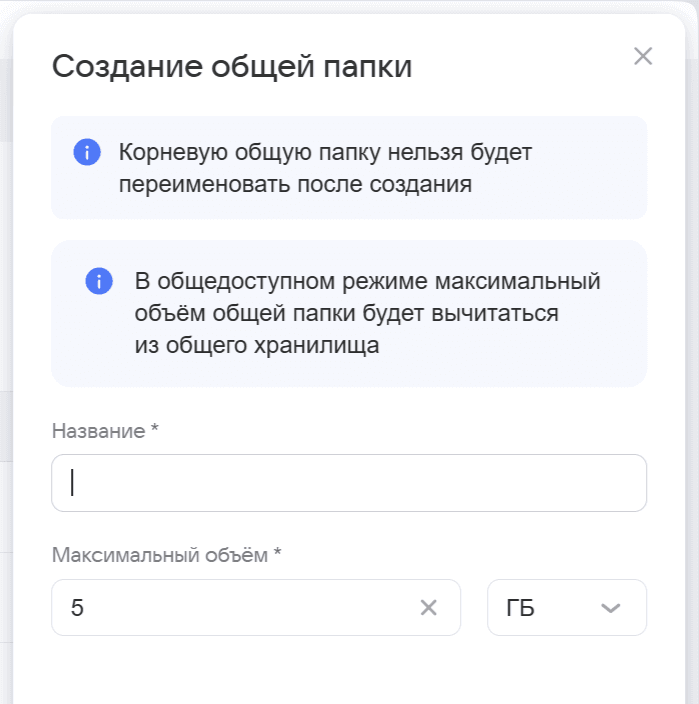This screenshot has height=704, width=699.
Task: Click the ГБ text in unit selector
Action: [x=520, y=608]
